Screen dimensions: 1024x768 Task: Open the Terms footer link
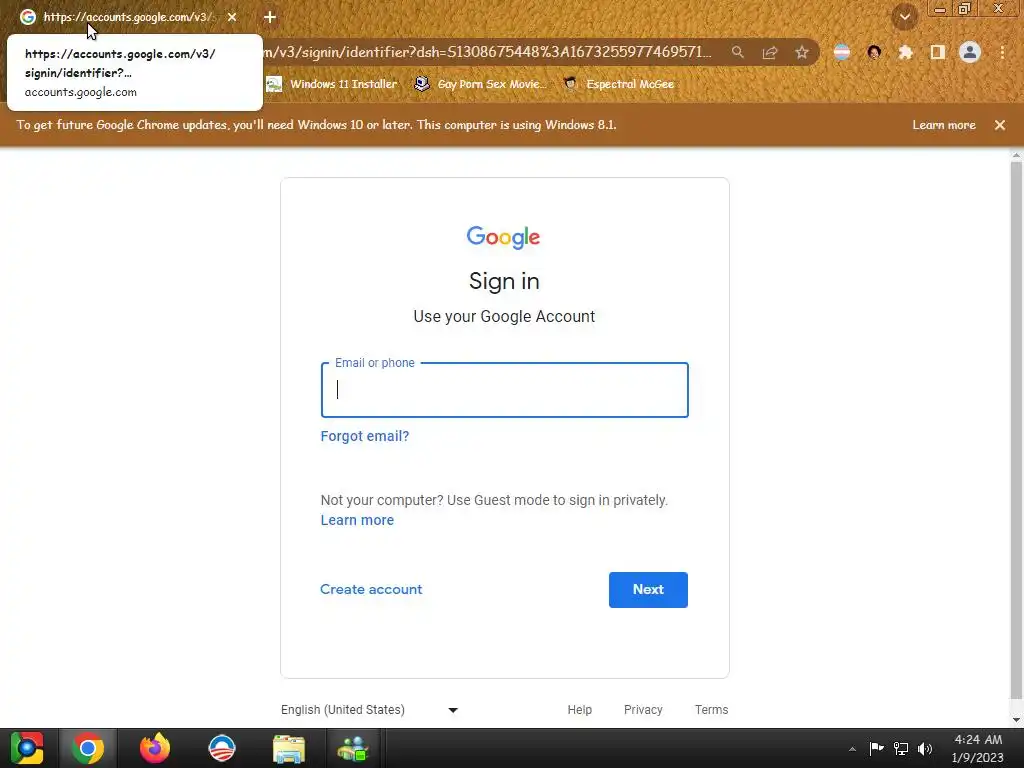click(711, 710)
